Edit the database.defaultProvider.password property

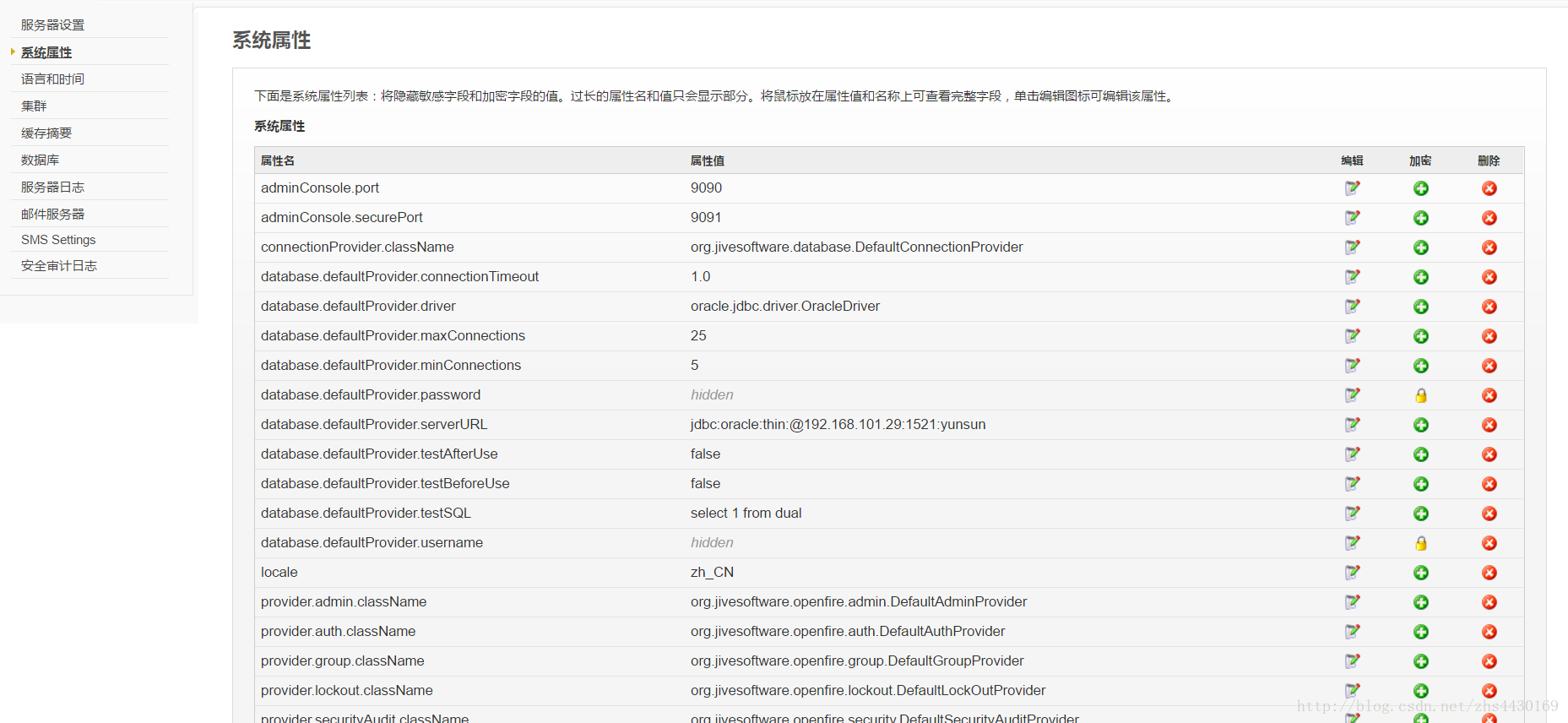(1353, 395)
